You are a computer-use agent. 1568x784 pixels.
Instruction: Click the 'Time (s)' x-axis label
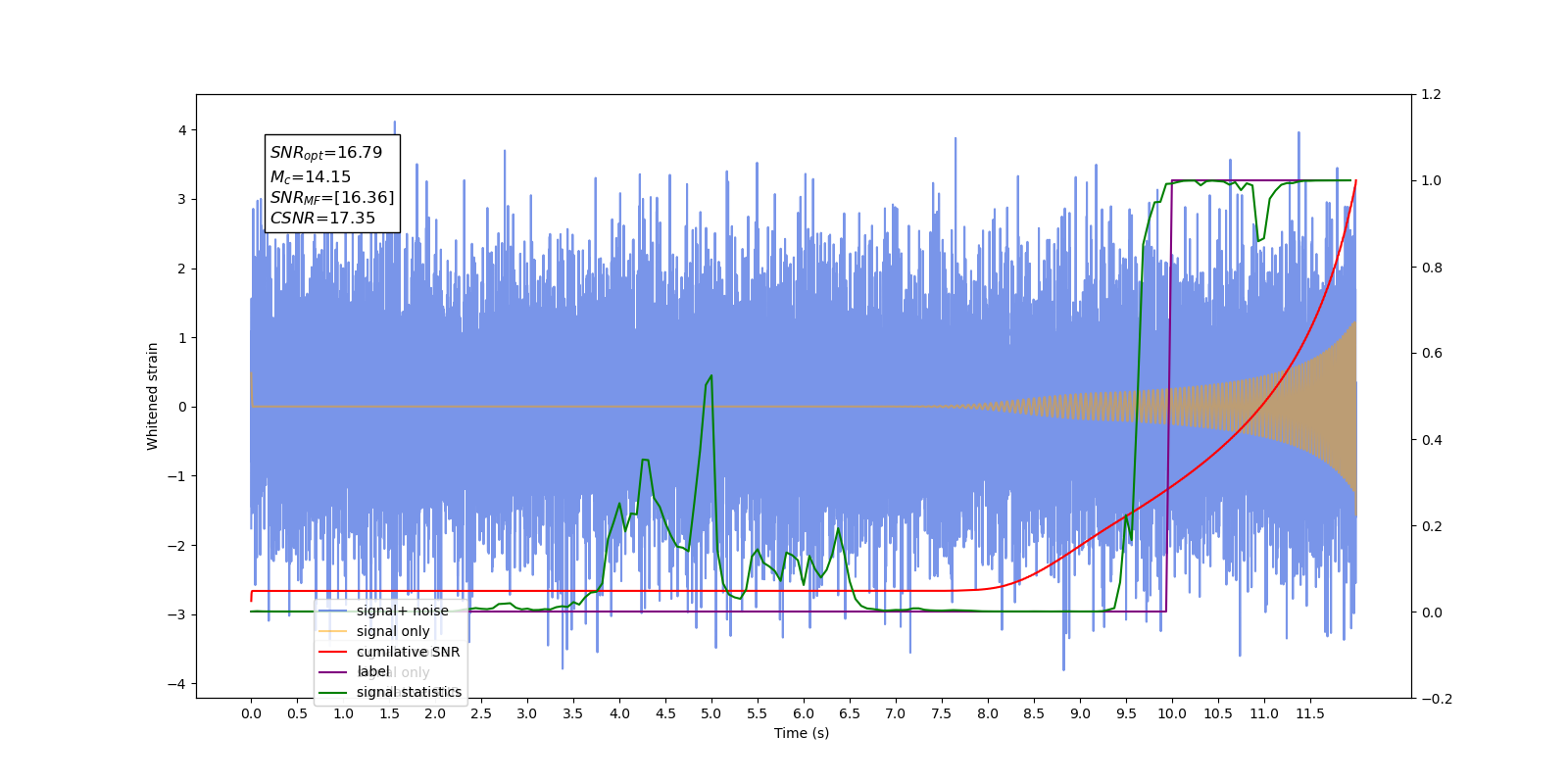click(802, 733)
